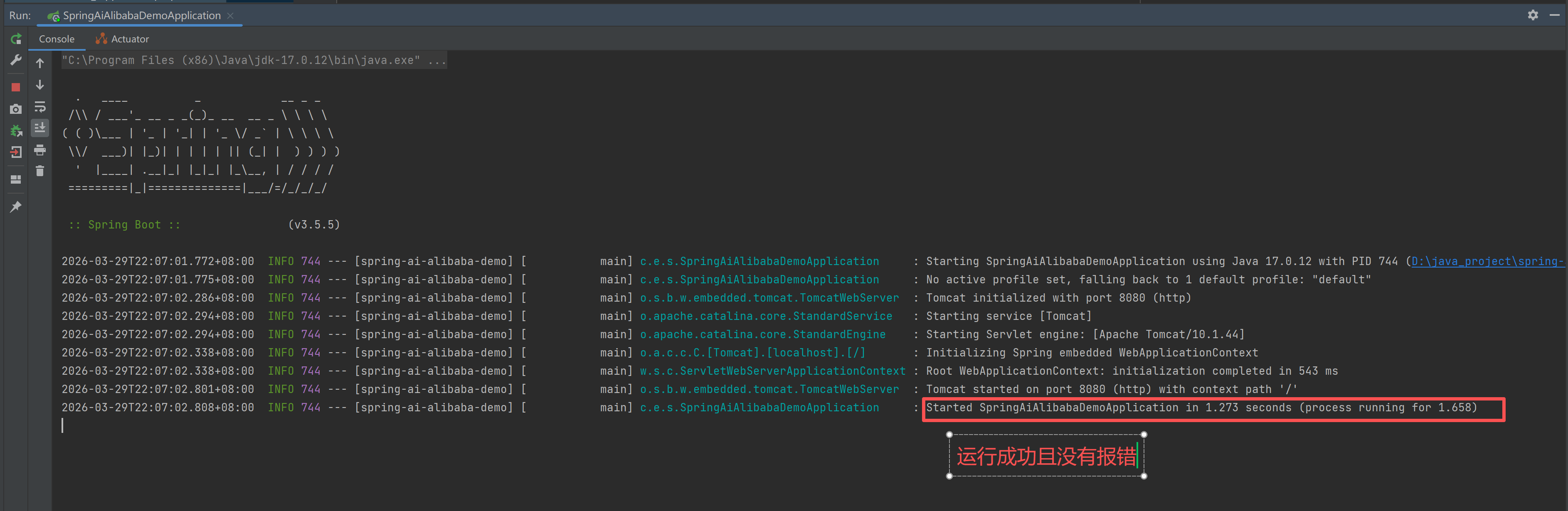Expand the folded java.exe command line
Image resolution: width=1568 pixels, height=511 pixels.
point(436,60)
